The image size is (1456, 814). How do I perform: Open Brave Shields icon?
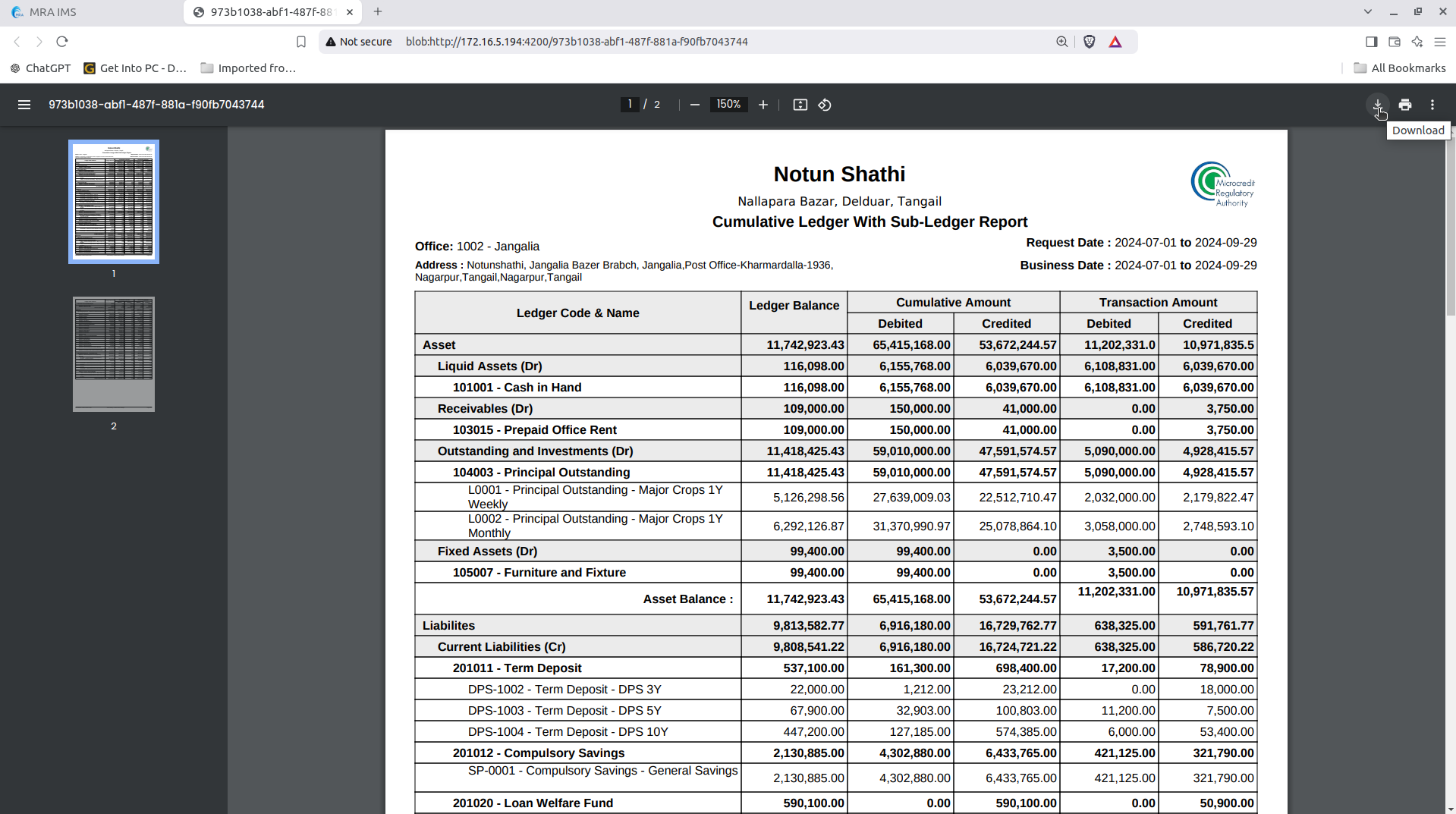tap(1090, 42)
